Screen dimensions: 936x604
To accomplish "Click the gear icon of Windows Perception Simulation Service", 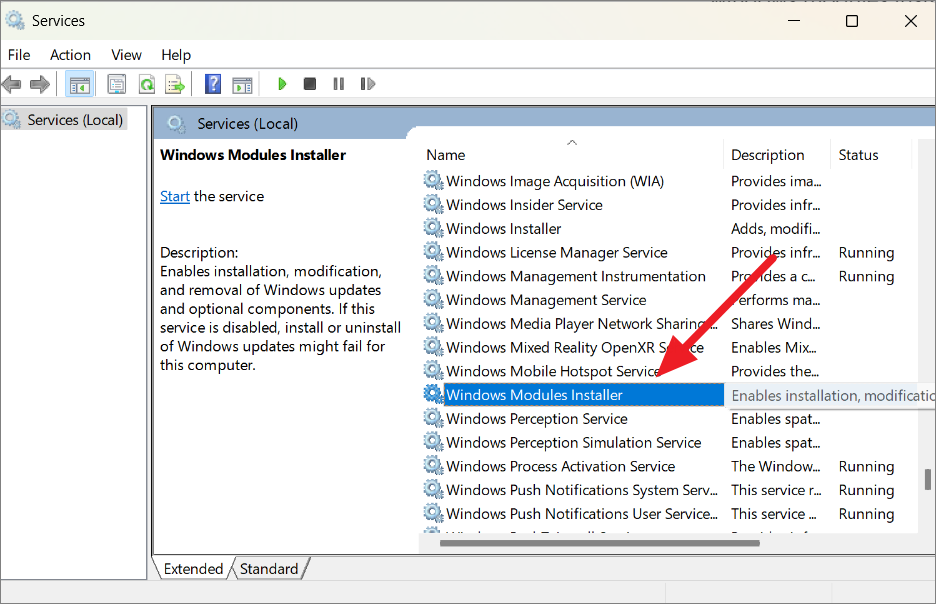I will [x=433, y=442].
